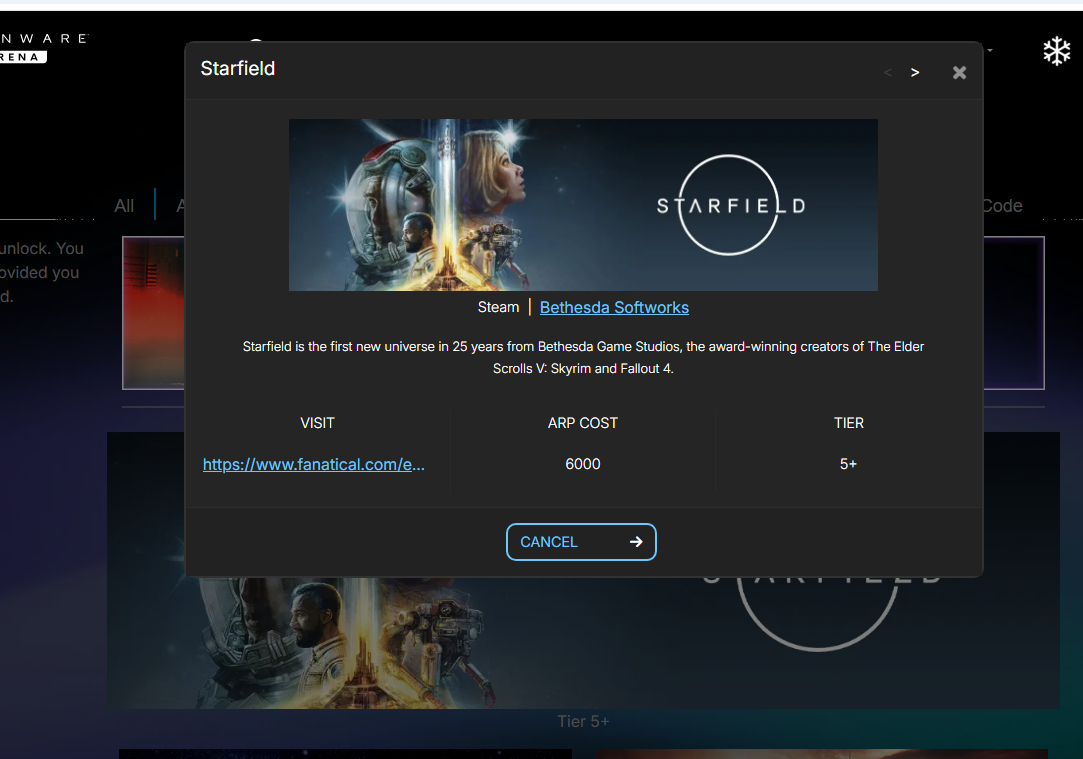Close the Starfield dialog with the X
Screen dimensions: 1083x759
(x=959, y=72)
